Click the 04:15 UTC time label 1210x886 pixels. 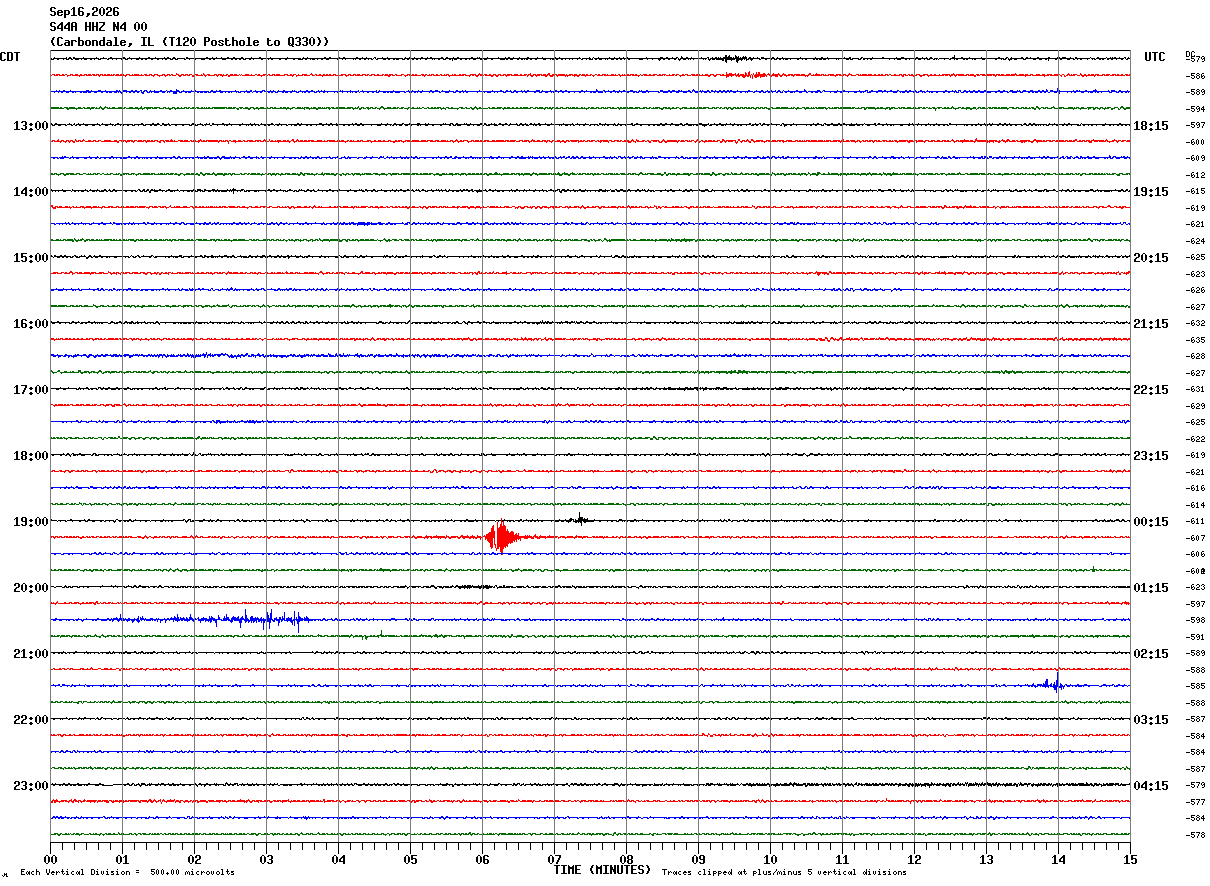pyautogui.click(x=1151, y=785)
